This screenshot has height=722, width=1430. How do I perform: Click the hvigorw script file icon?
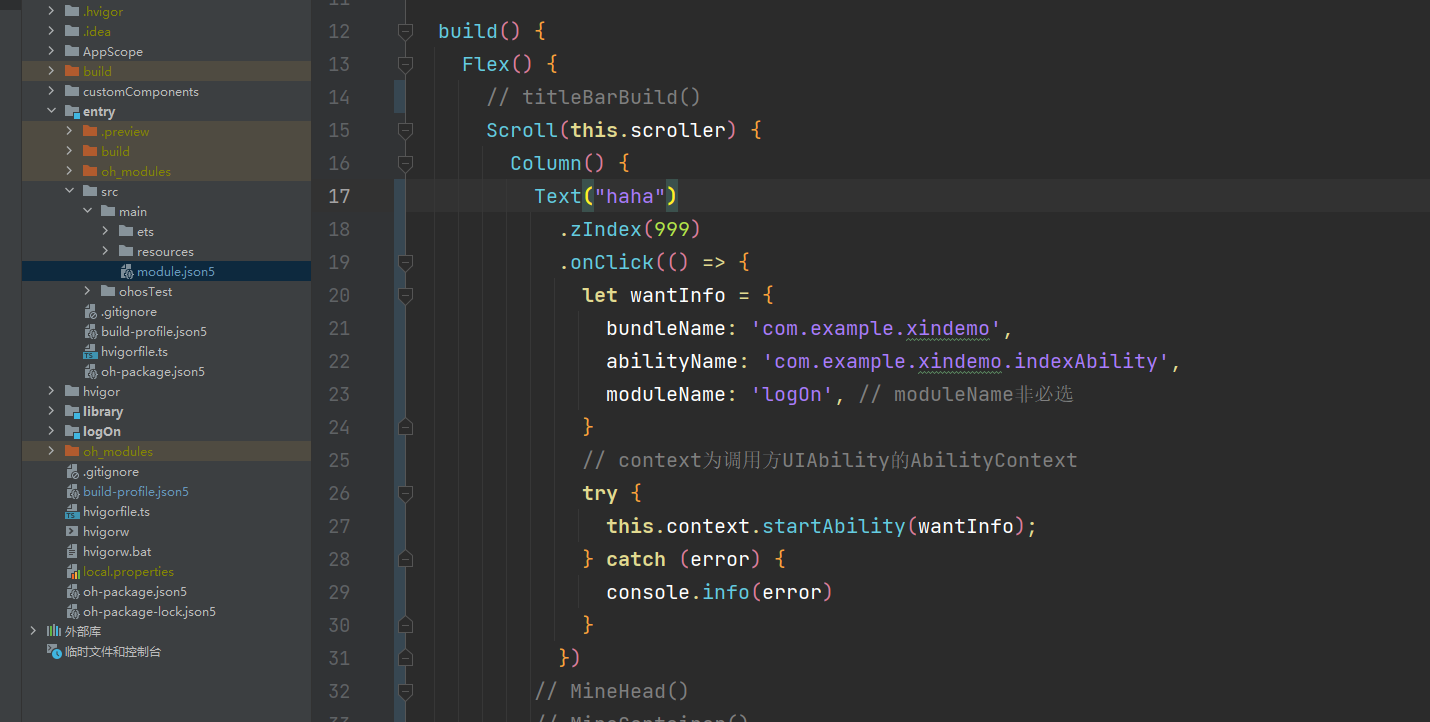(73, 532)
